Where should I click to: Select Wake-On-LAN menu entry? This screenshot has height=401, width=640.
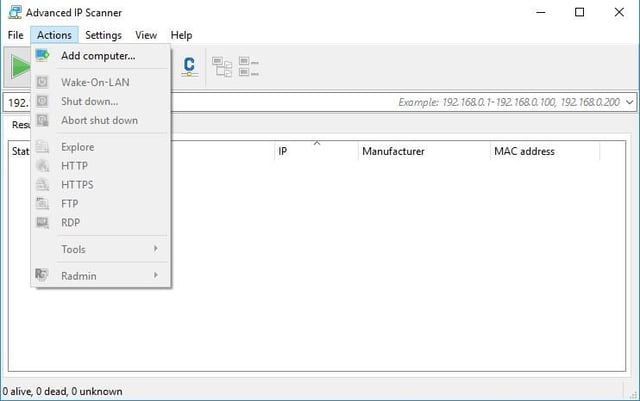coord(101,82)
